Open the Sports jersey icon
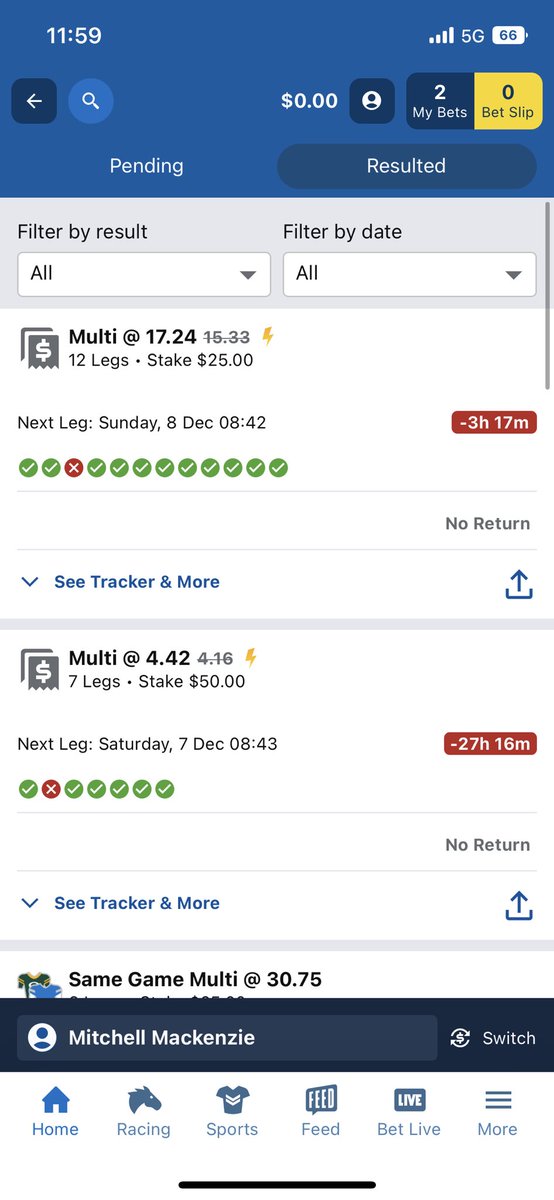Viewport: 554px width, 1200px height. pyautogui.click(x=232, y=1101)
